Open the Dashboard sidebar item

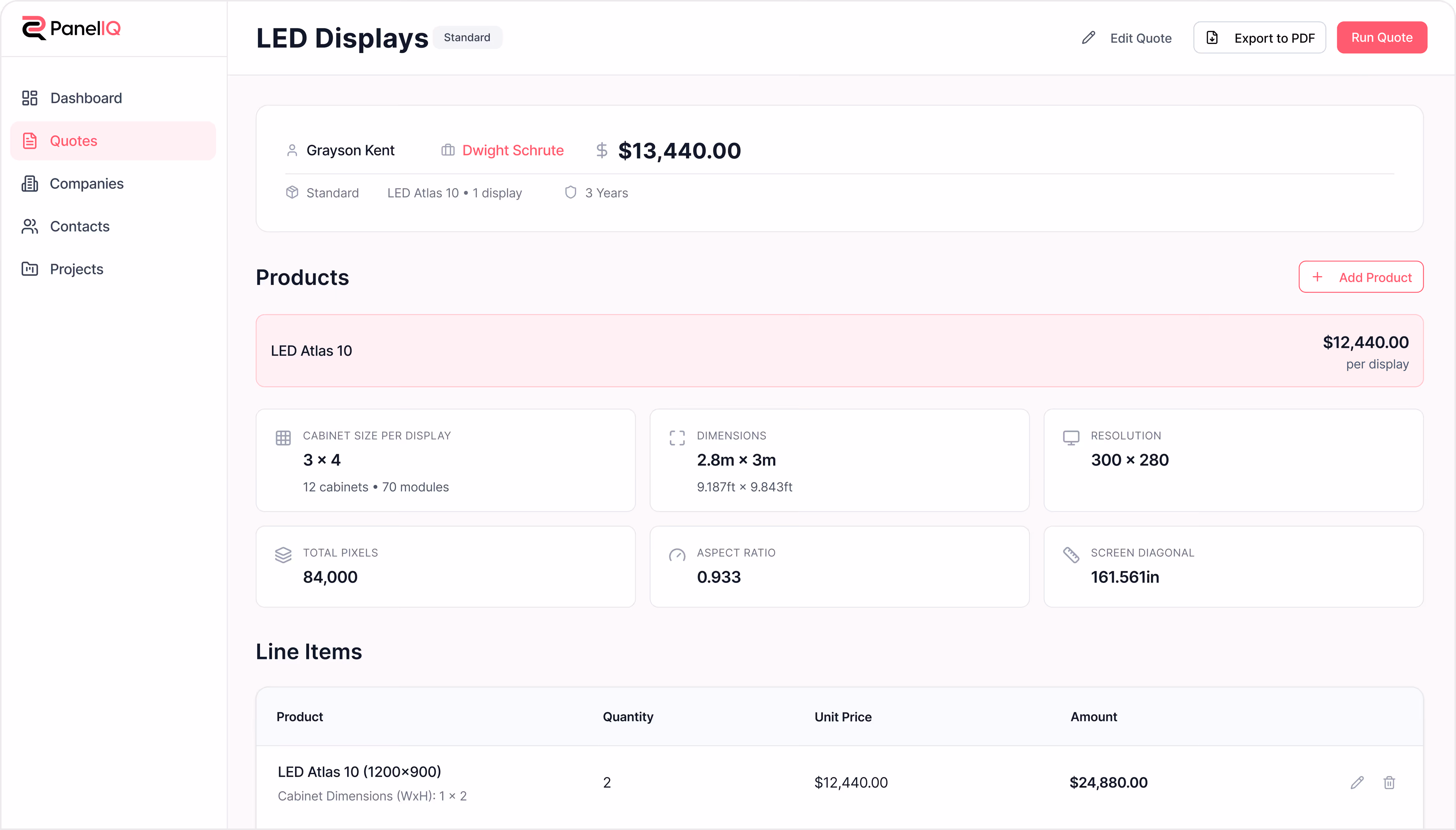click(86, 98)
